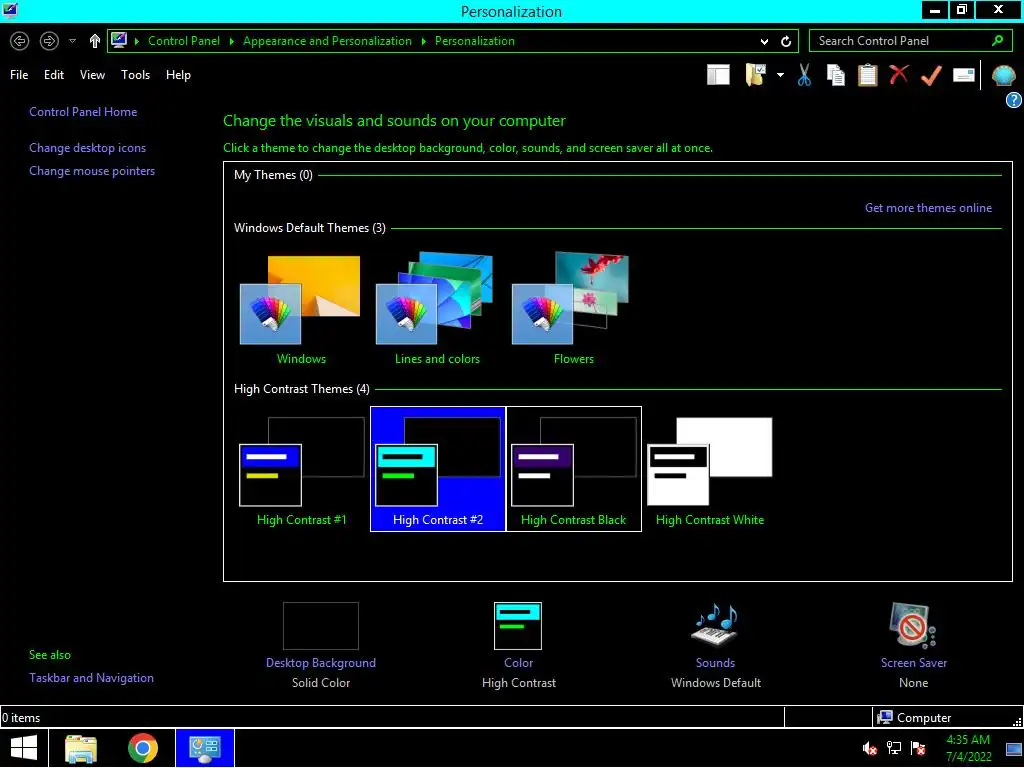Click the Paste clipboard toolbar icon

(867, 75)
